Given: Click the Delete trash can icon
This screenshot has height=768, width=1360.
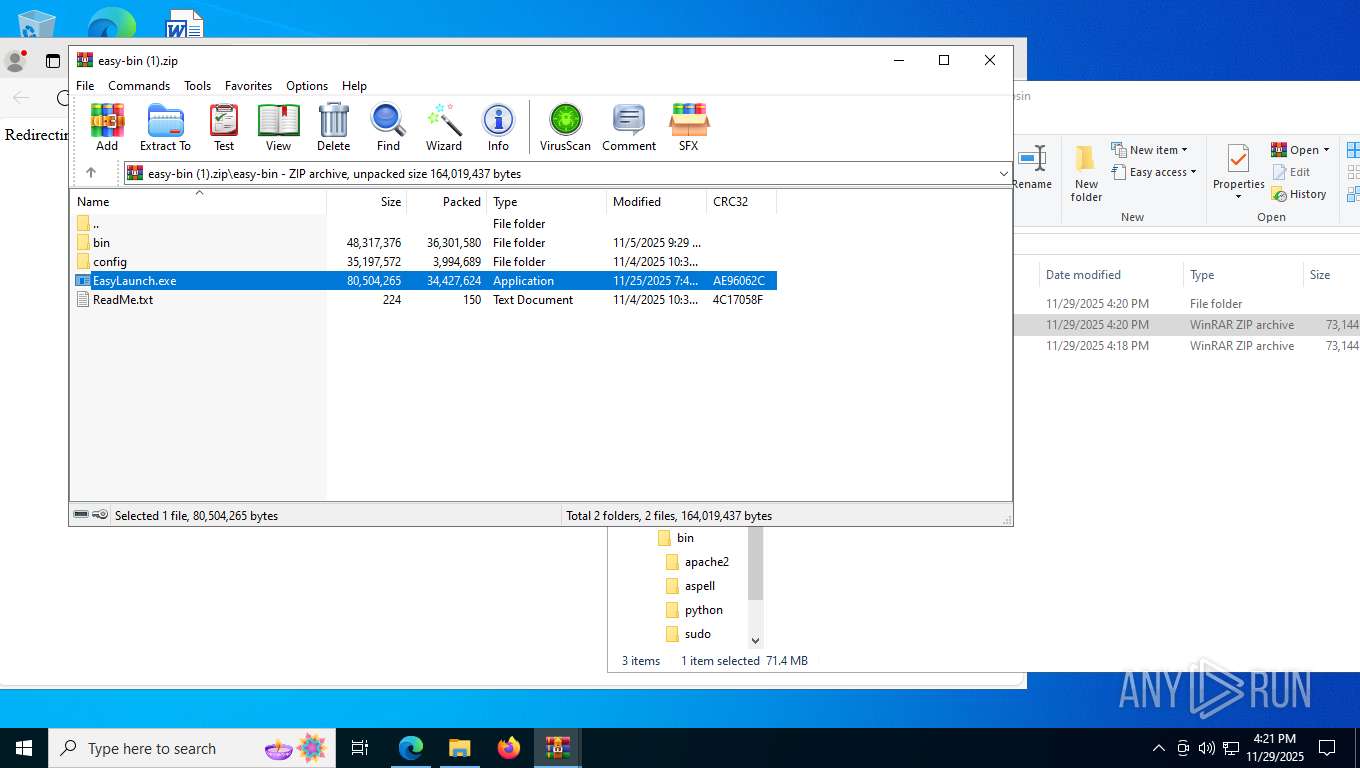Looking at the screenshot, I should click(x=333, y=127).
